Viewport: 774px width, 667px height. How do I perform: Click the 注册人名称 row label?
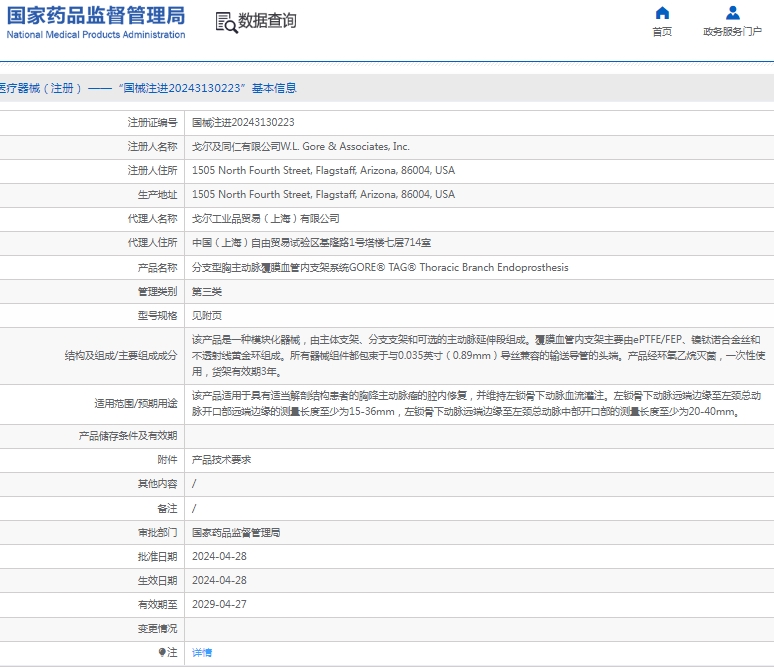(152, 147)
